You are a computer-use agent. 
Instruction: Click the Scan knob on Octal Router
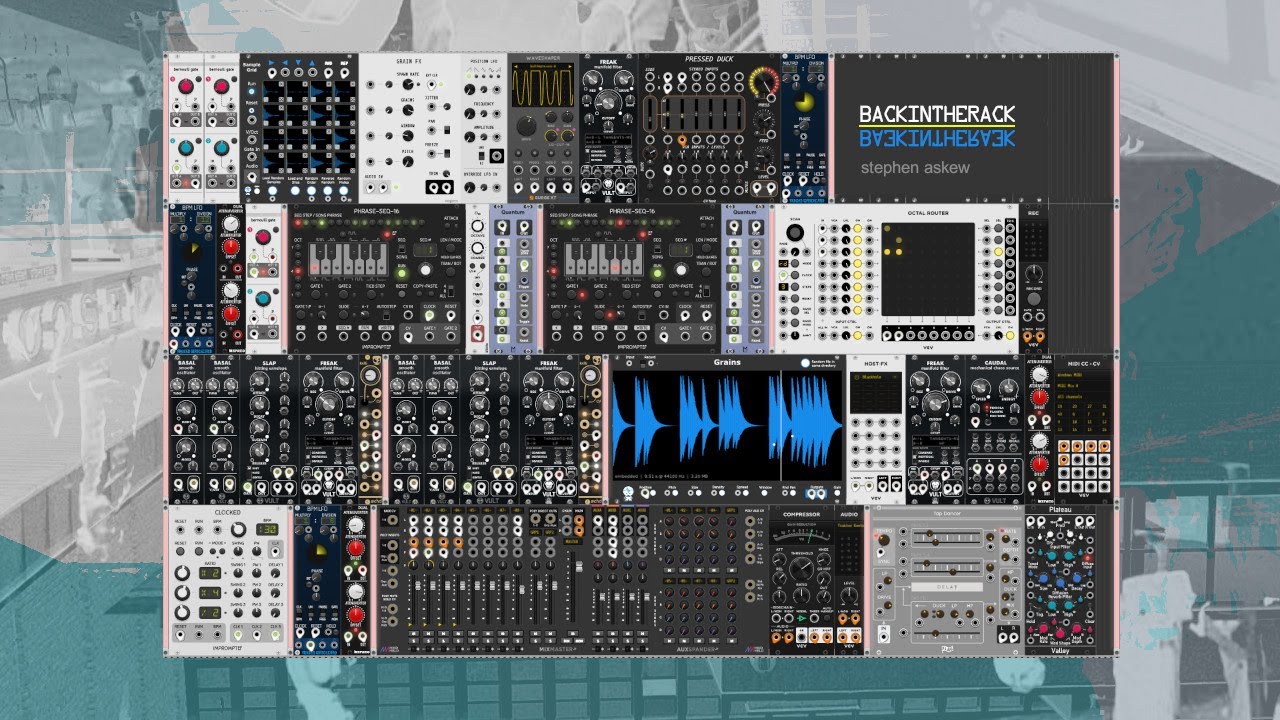click(x=795, y=232)
